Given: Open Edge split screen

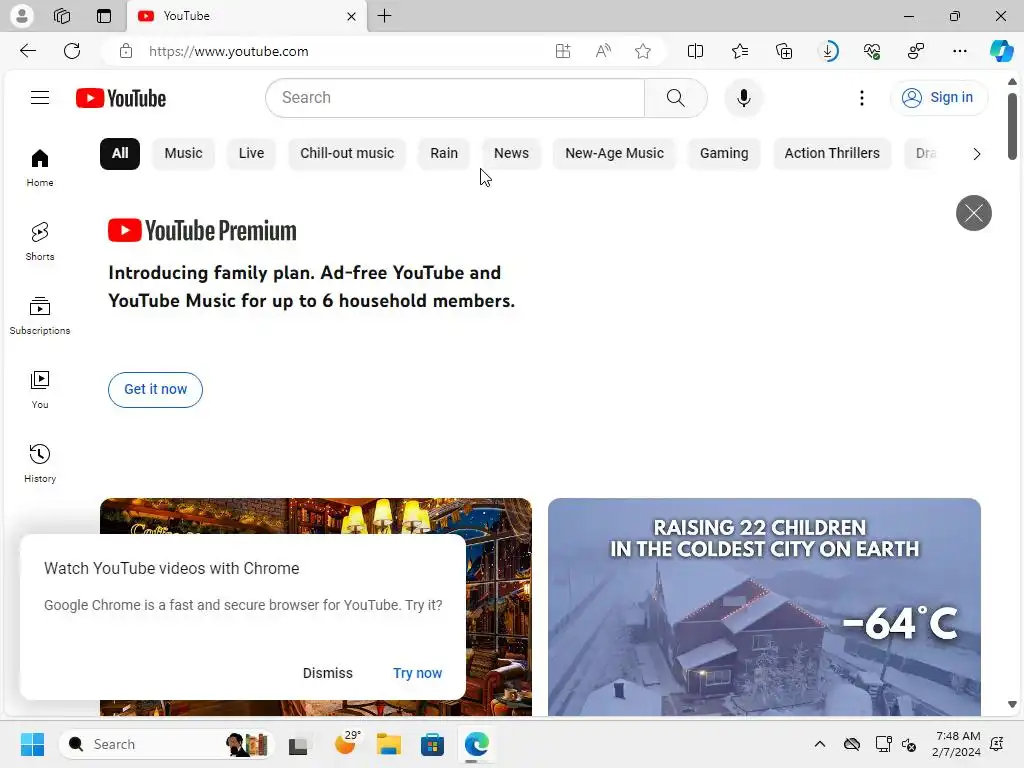Looking at the screenshot, I should [x=696, y=51].
